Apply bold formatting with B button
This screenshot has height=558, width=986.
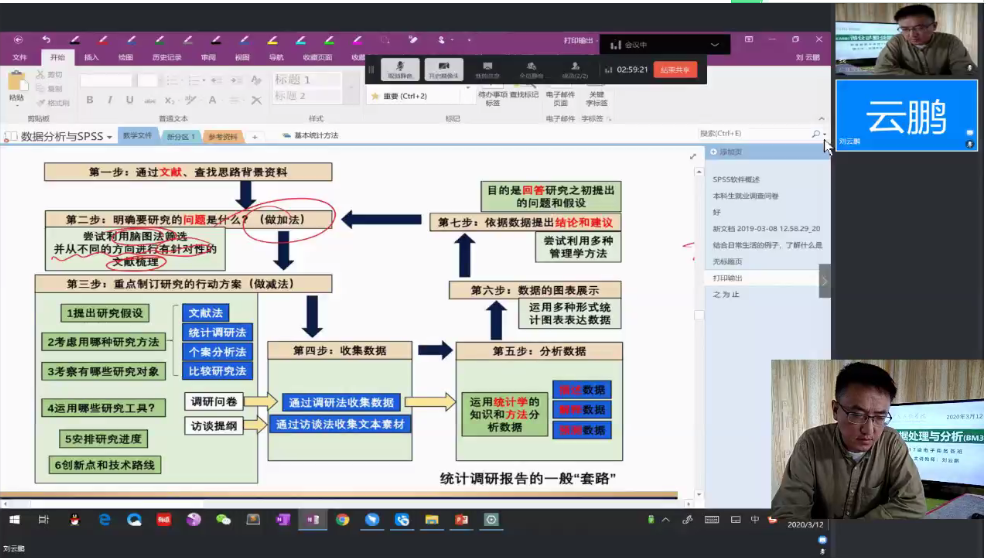[x=90, y=100]
